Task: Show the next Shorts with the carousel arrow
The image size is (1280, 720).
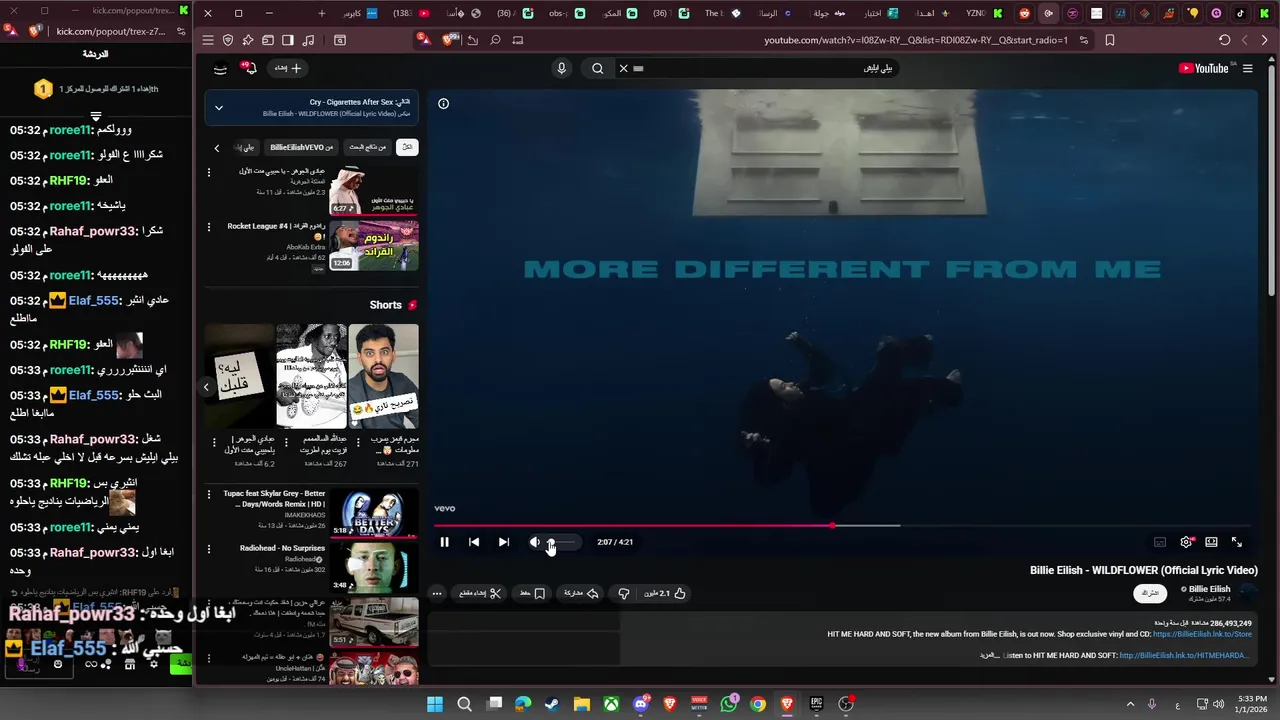Action: (206, 387)
